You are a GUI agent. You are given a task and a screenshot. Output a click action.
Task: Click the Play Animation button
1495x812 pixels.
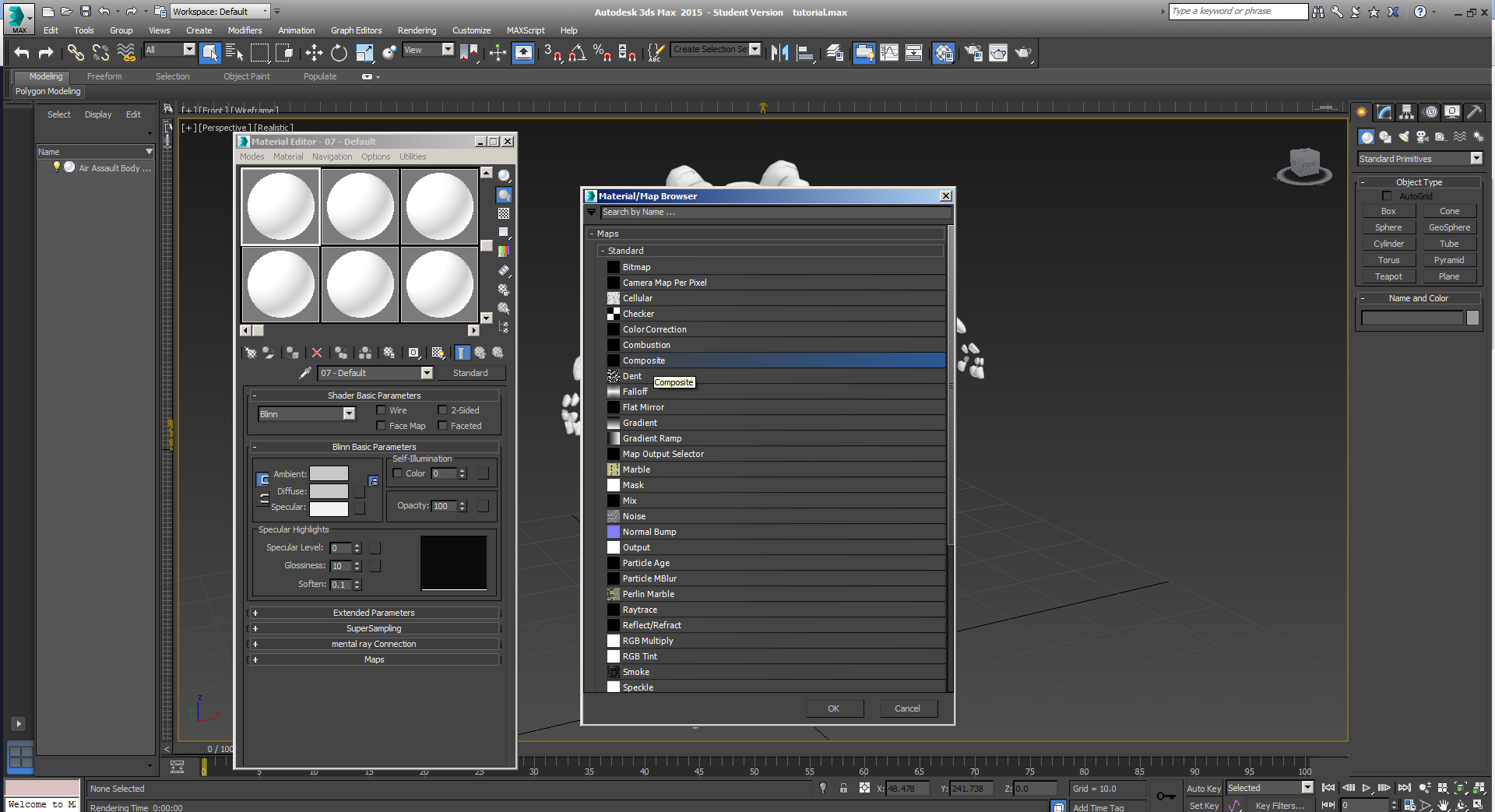coord(1367,788)
